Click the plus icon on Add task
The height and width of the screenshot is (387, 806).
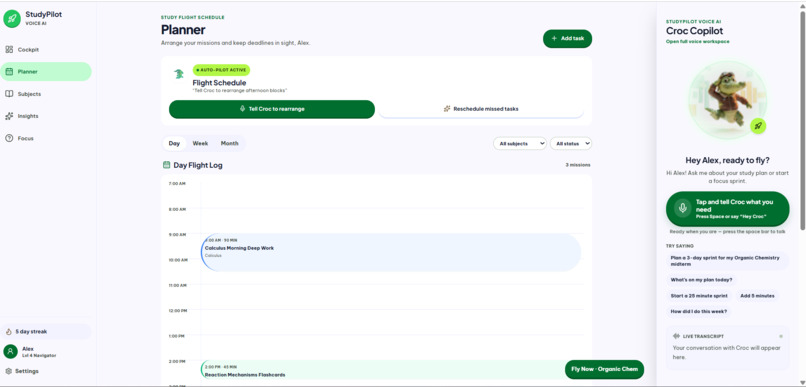point(554,39)
